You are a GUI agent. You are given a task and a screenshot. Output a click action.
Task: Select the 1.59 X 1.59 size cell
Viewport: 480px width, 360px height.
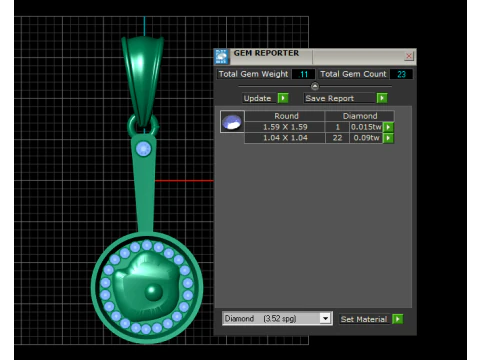click(x=285, y=127)
